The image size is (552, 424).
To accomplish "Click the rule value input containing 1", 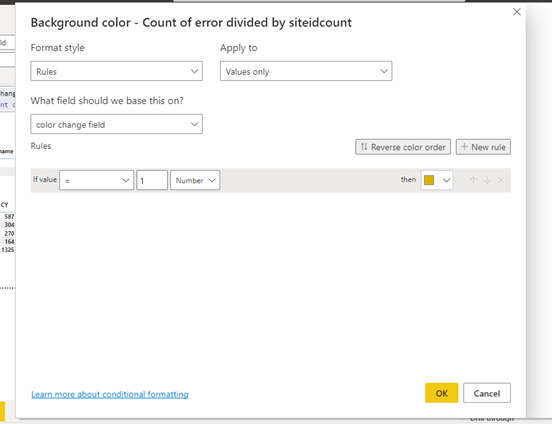I will point(152,180).
